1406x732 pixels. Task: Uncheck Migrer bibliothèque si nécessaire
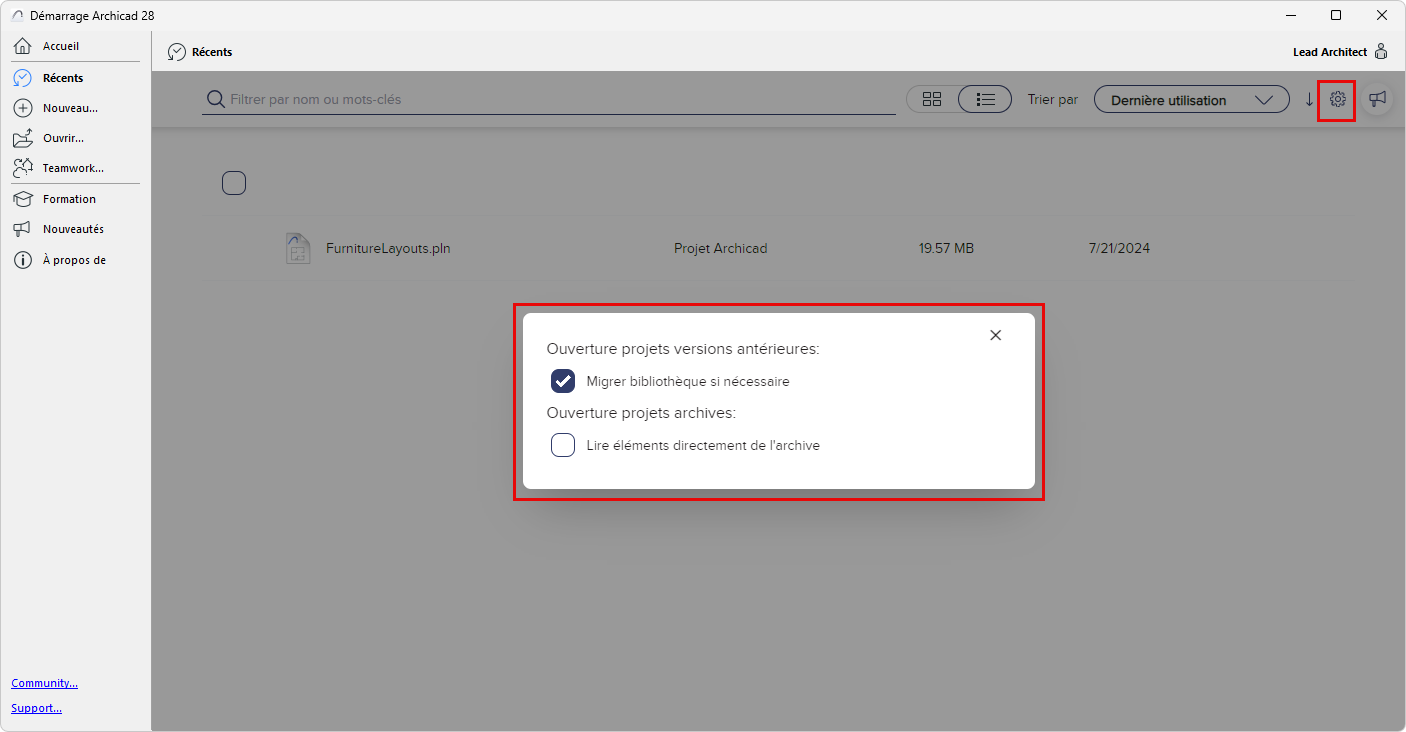[563, 381]
